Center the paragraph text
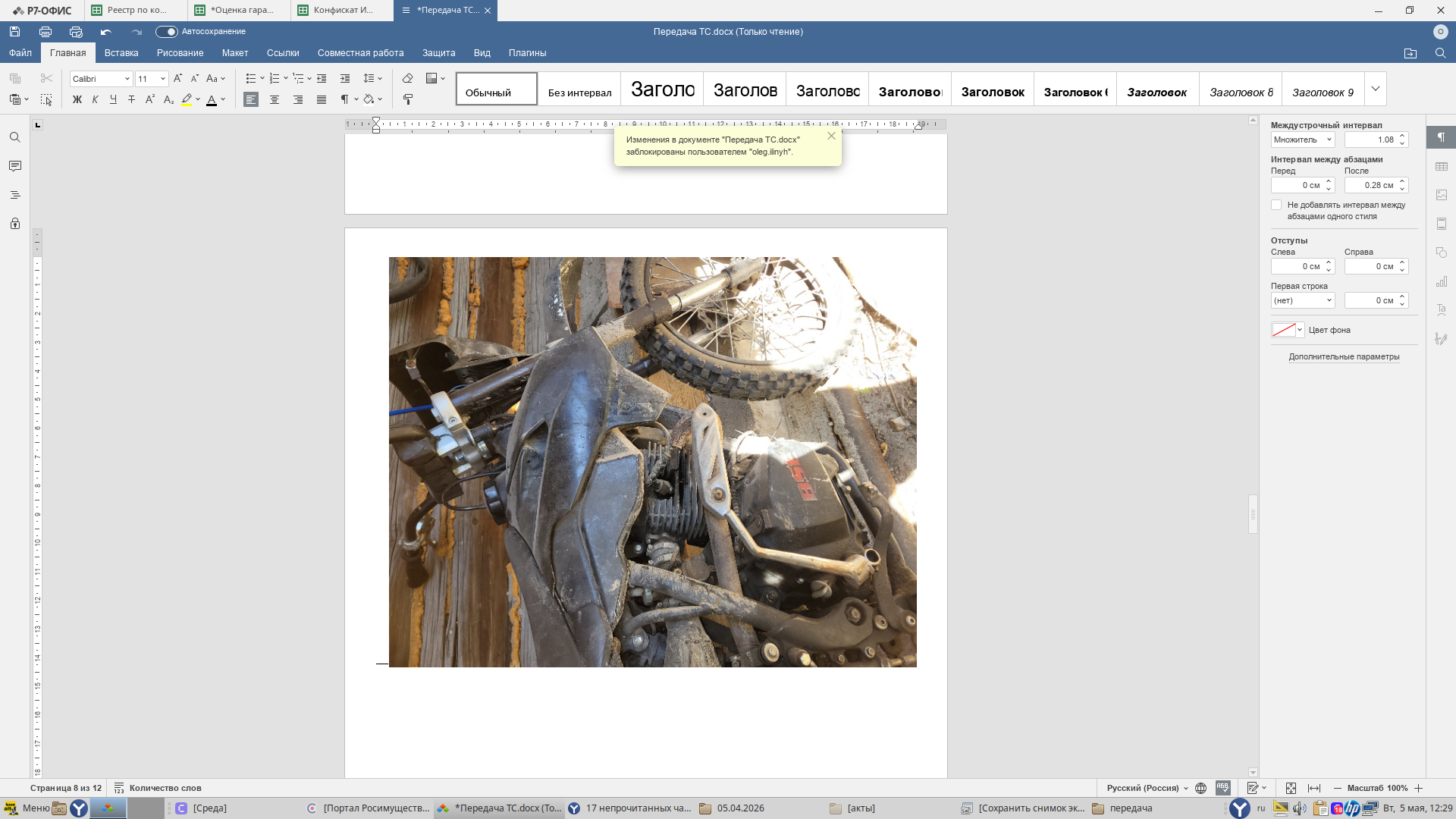1456x819 pixels. point(275,99)
